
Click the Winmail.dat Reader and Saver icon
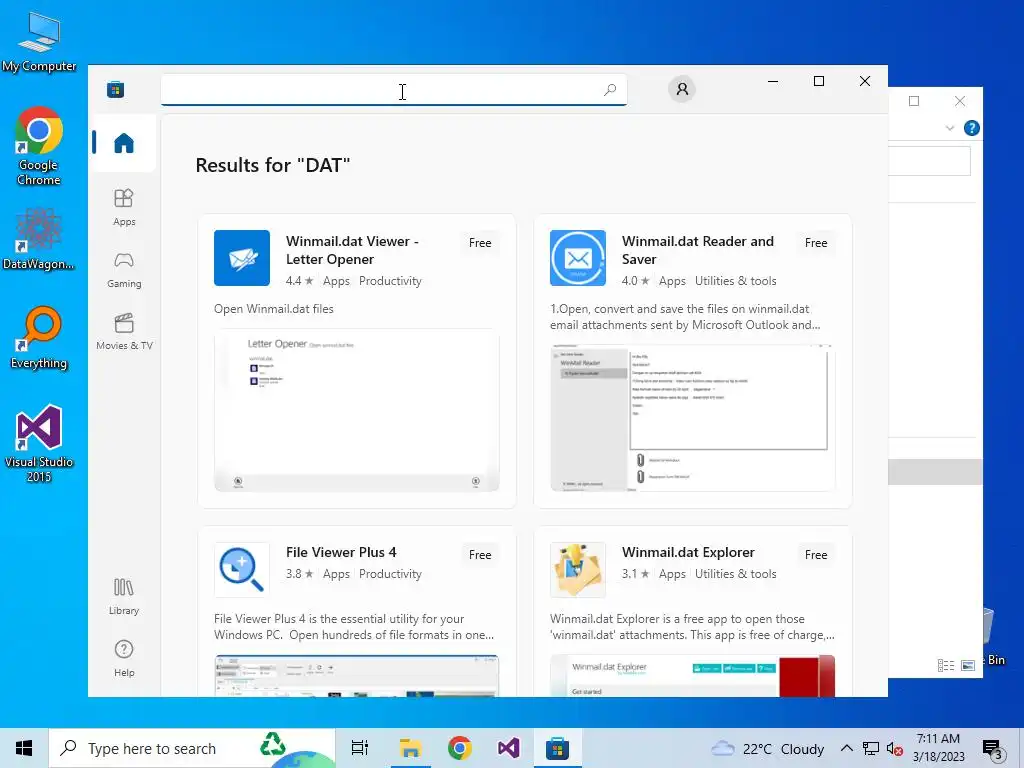point(578,258)
